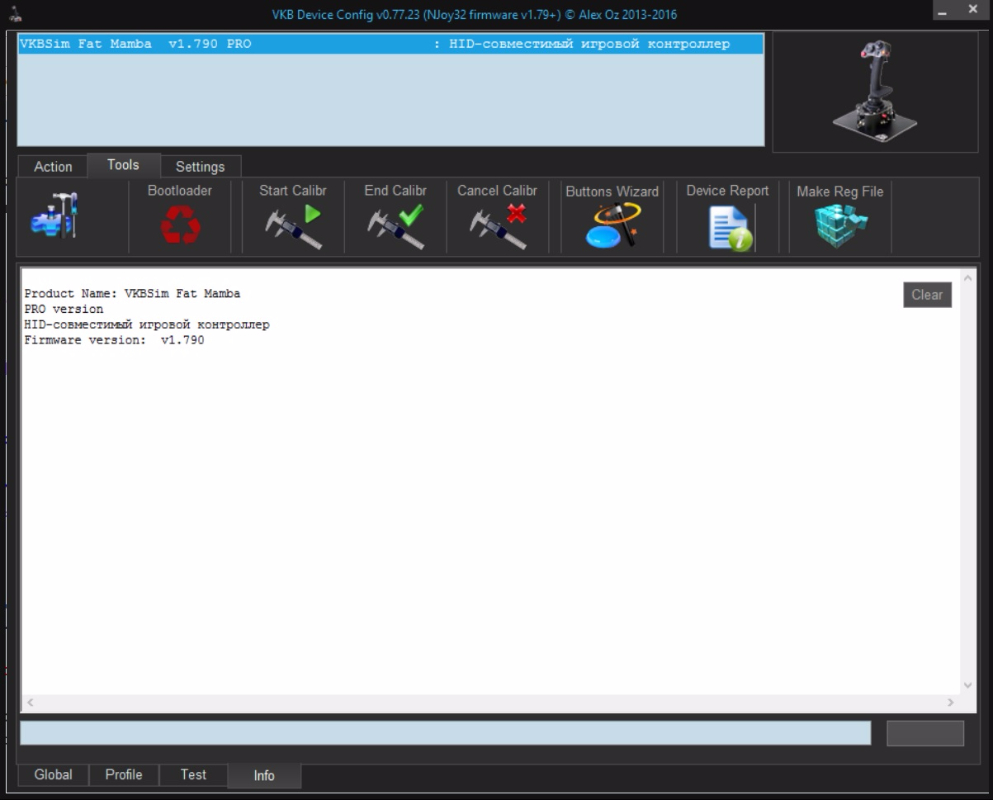Close the VKB Device Config window
Image resolution: width=993 pixels, height=800 pixels.
[x=973, y=10]
